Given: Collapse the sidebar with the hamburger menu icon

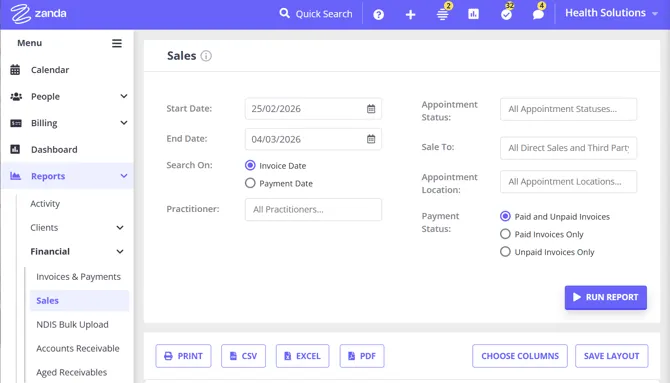Looking at the screenshot, I should tap(117, 43).
